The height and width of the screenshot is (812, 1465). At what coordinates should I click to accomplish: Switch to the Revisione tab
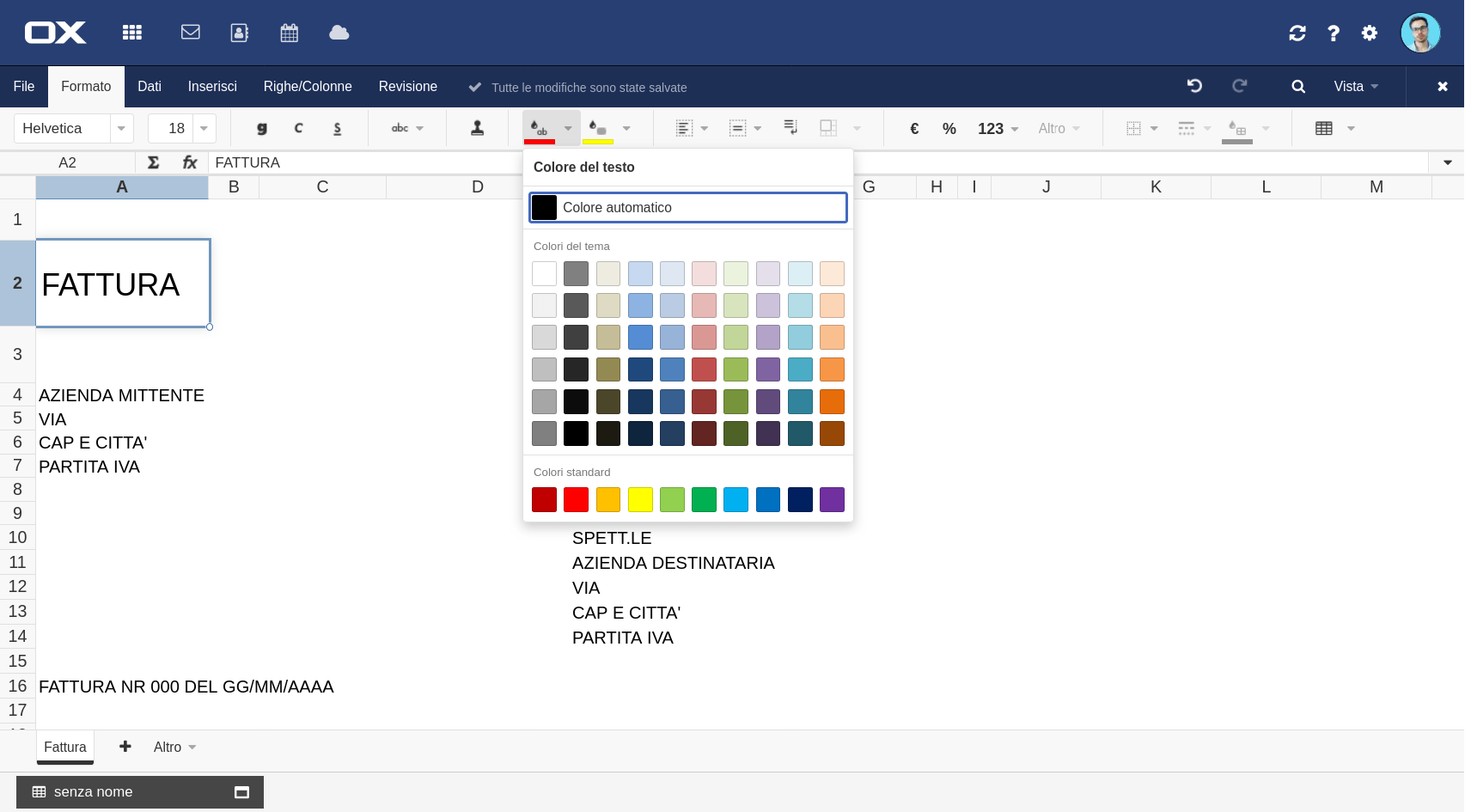tap(408, 86)
